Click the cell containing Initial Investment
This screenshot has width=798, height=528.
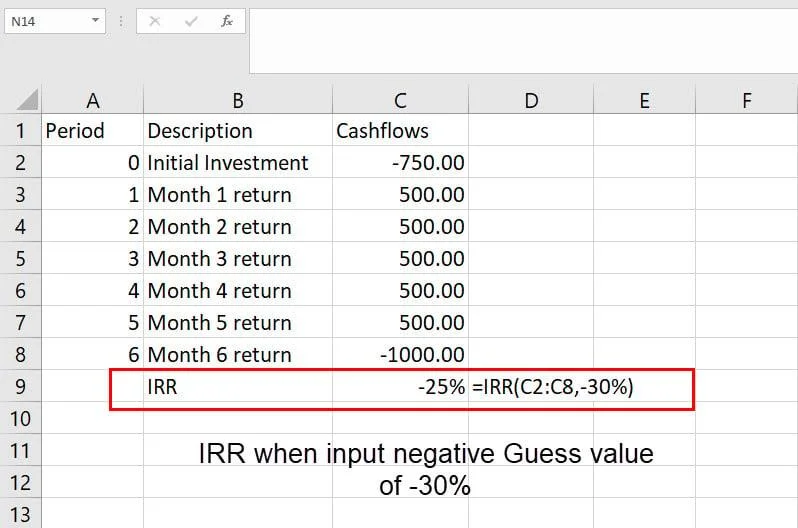tap(238, 163)
